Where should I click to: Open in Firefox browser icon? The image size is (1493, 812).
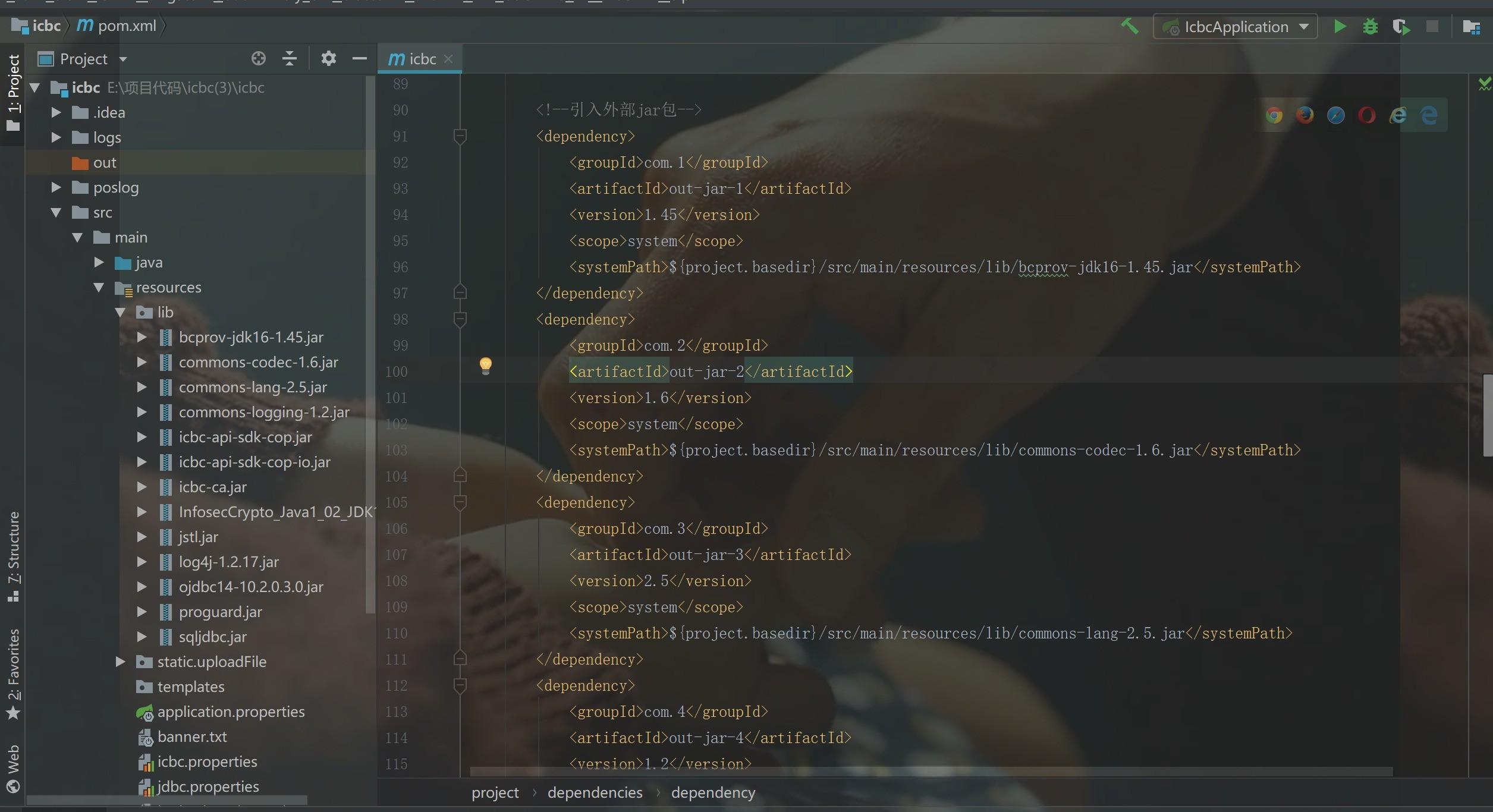click(x=1305, y=115)
